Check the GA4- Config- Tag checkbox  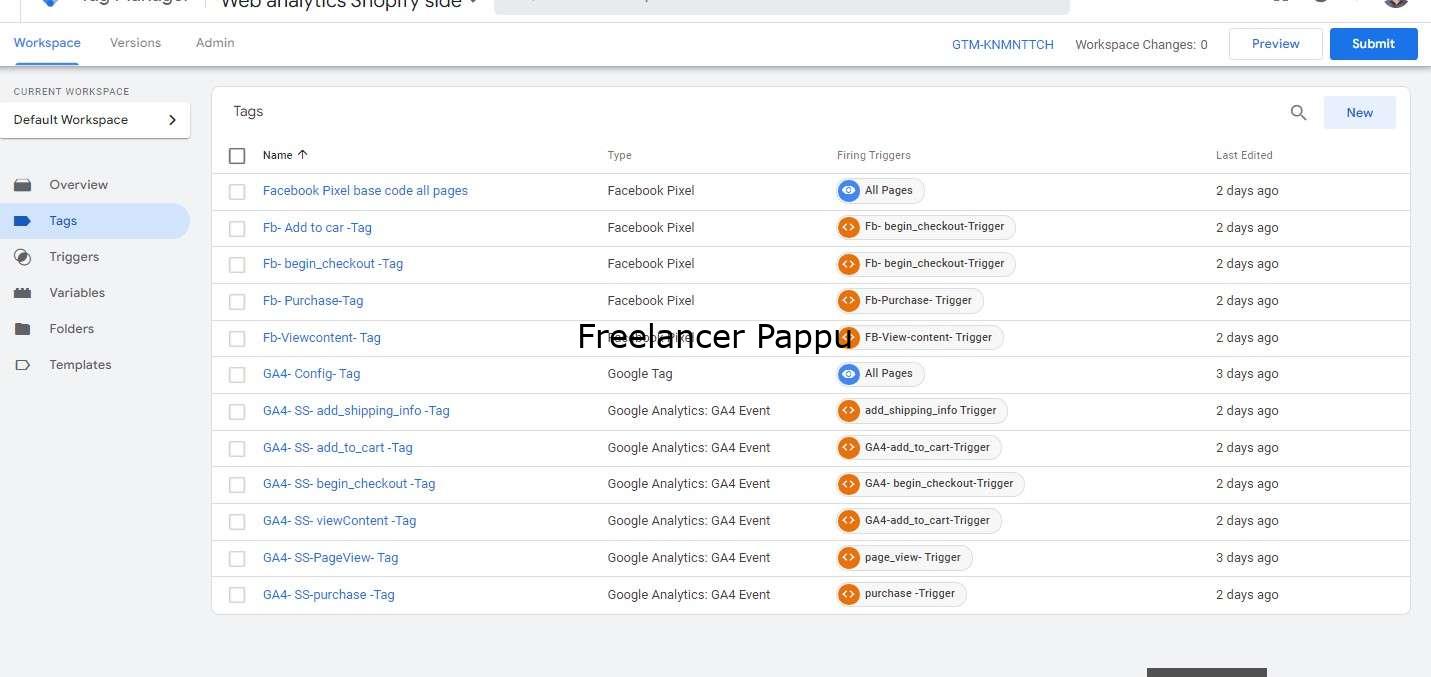coord(237,375)
